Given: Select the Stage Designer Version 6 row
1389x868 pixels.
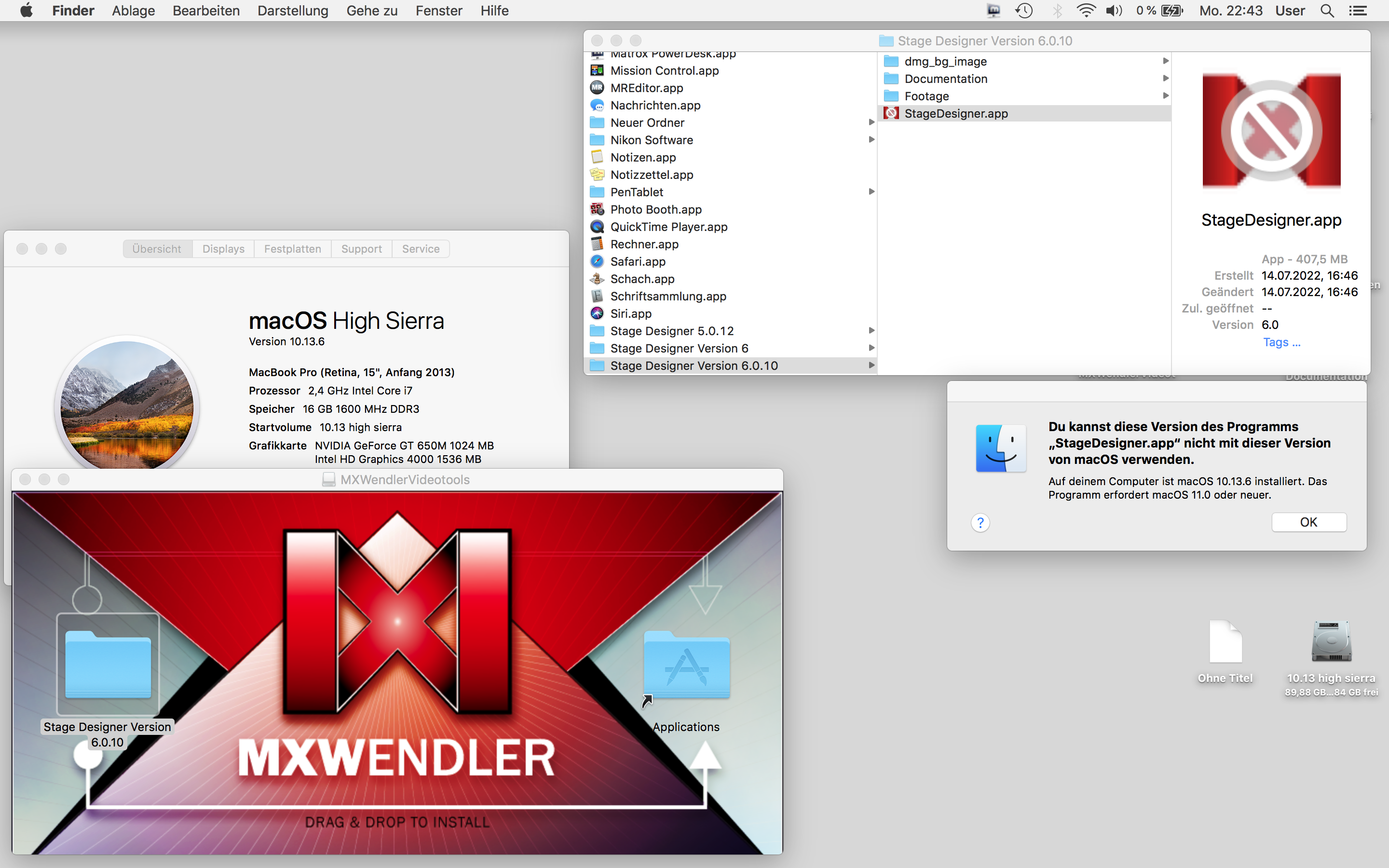Looking at the screenshot, I should [730, 348].
